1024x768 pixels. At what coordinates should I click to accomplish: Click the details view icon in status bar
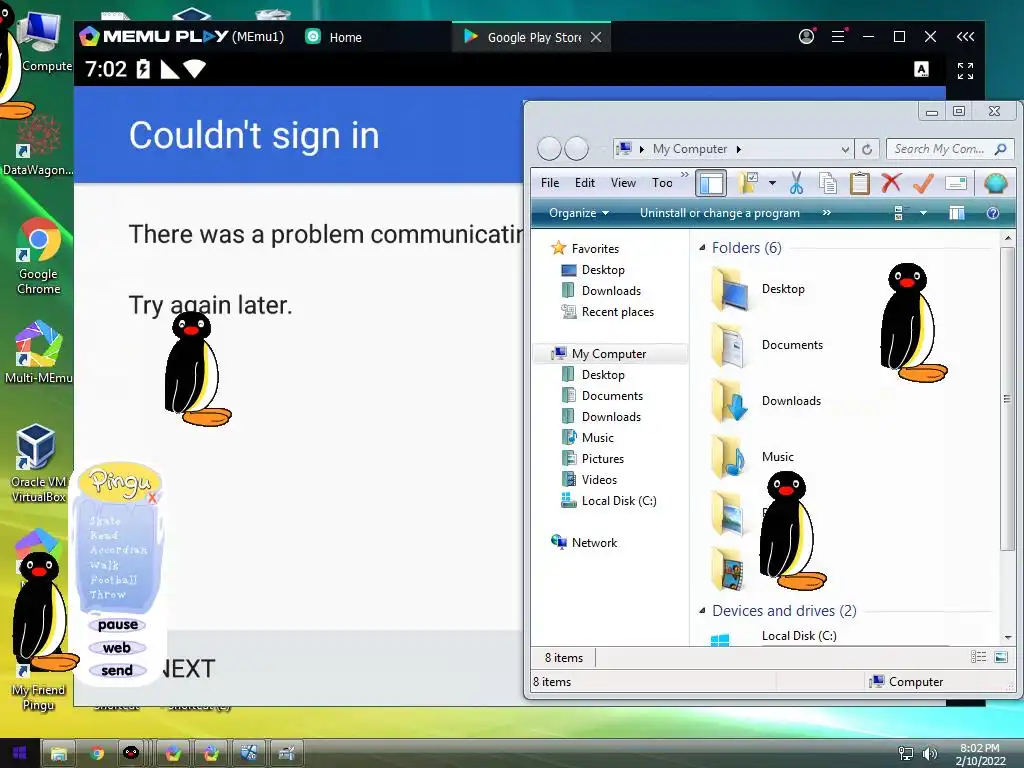tap(978, 657)
